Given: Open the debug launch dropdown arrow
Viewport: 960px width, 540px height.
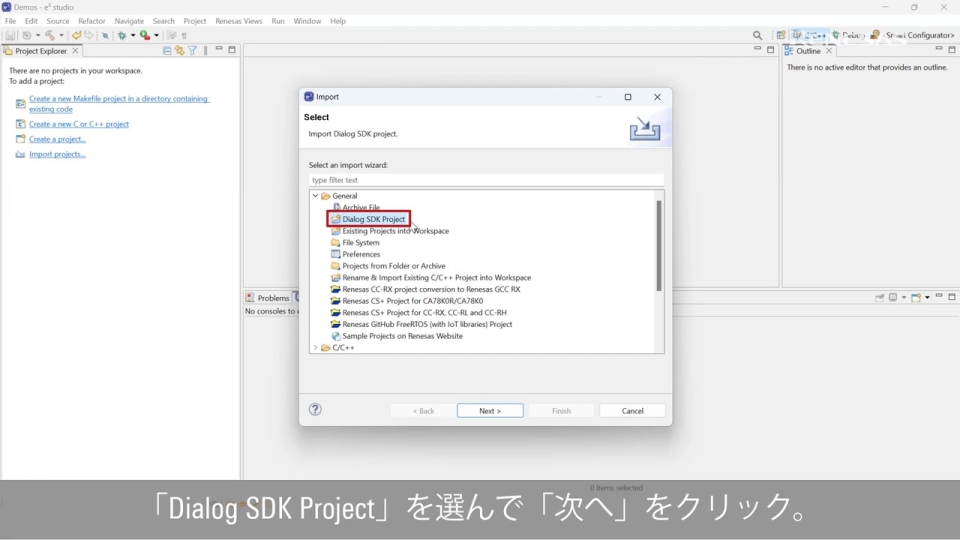Looking at the screenshot, I should (x=135, y=35).
